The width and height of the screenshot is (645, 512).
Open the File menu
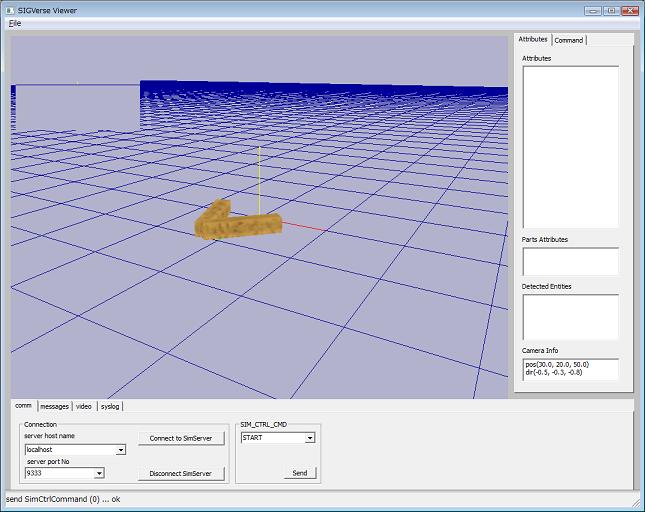(15, 23)
